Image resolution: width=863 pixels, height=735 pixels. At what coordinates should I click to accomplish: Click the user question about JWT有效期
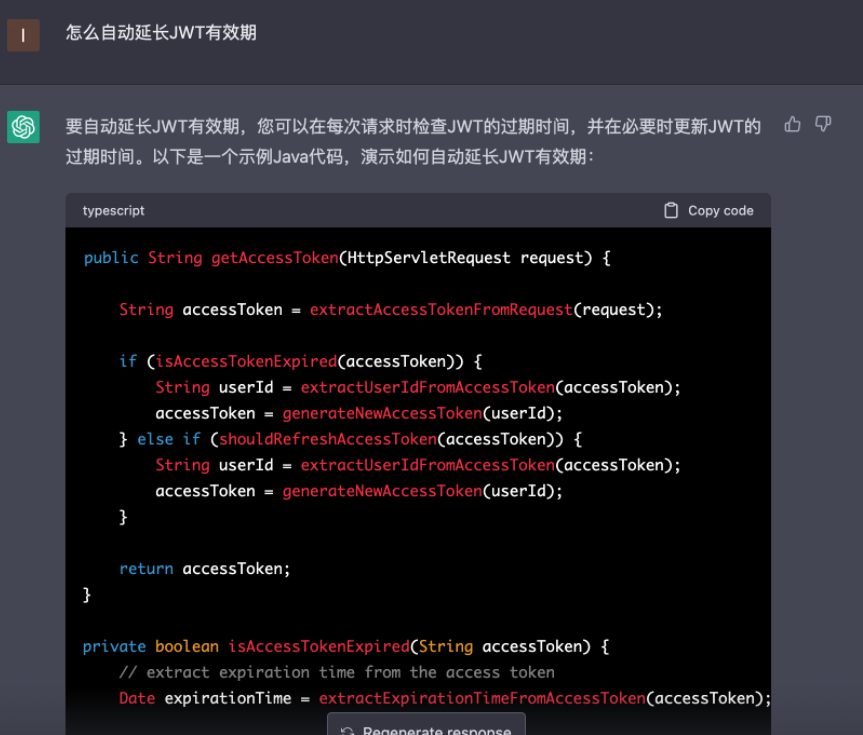(x=161, y=32)
